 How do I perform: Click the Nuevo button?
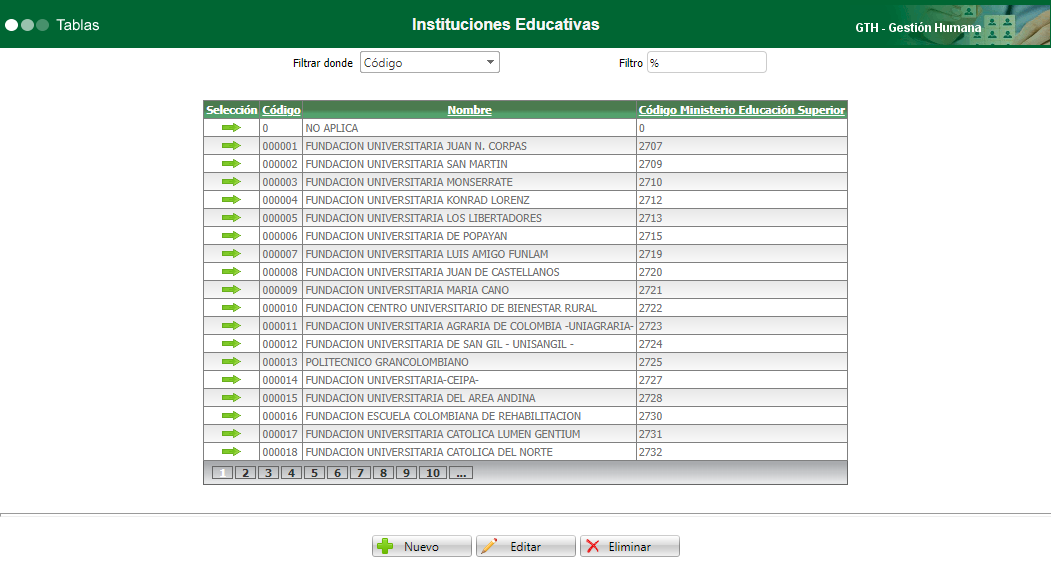[422, 546]
